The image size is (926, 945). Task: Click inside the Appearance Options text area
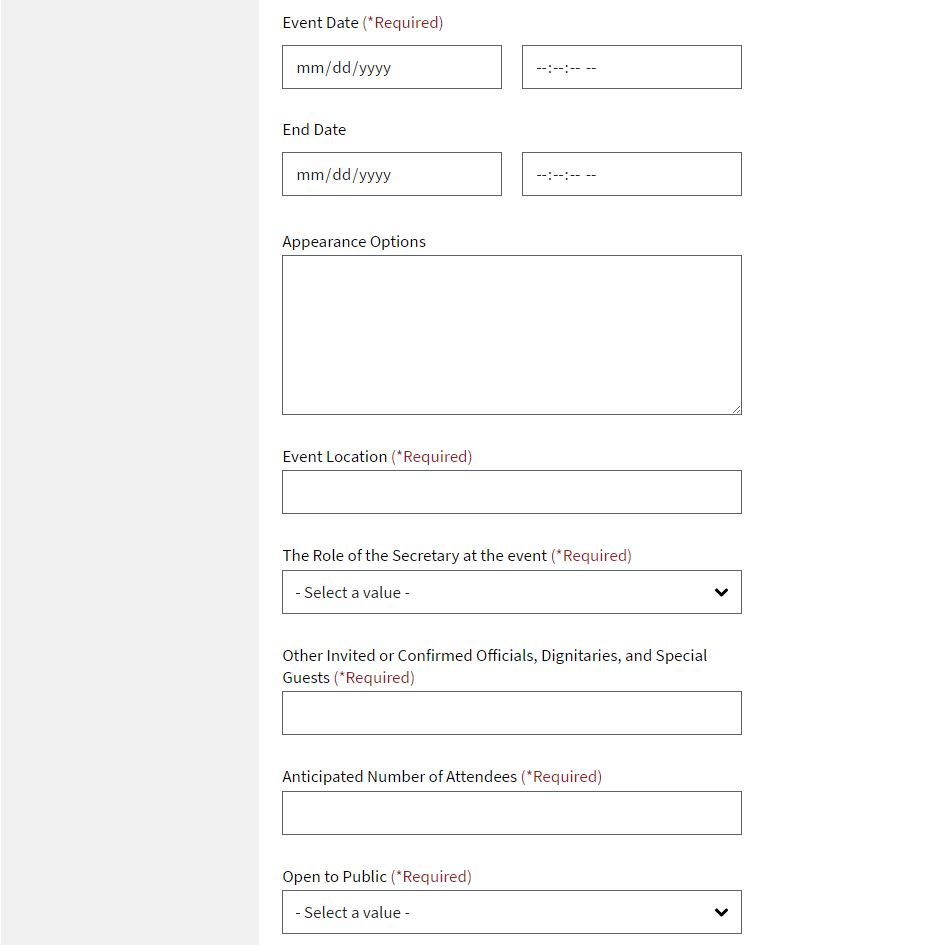pyautogui.click(x=511, y=334)
